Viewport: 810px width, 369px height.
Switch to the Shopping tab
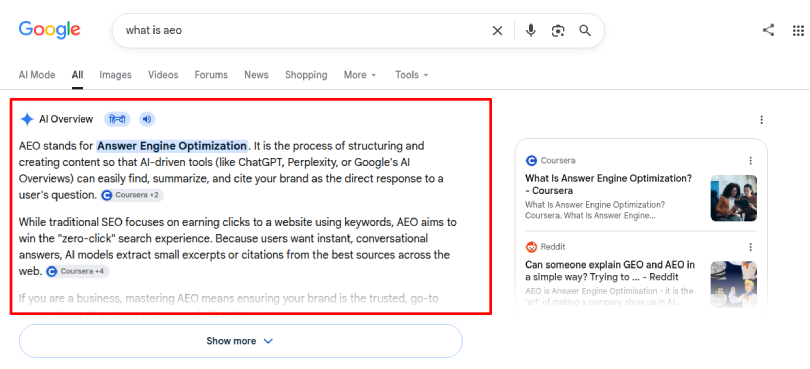click(306, 75)
